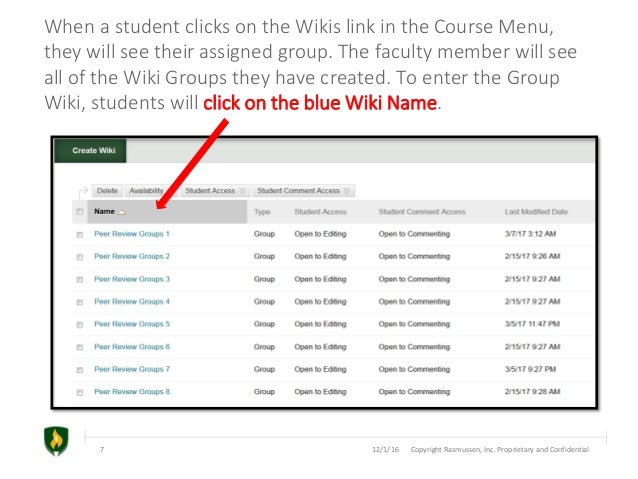Image resolution: width=638 pixels, height=479 pixels.
Task: Click the Delete button above the table
Action: (x=107, y=191)
